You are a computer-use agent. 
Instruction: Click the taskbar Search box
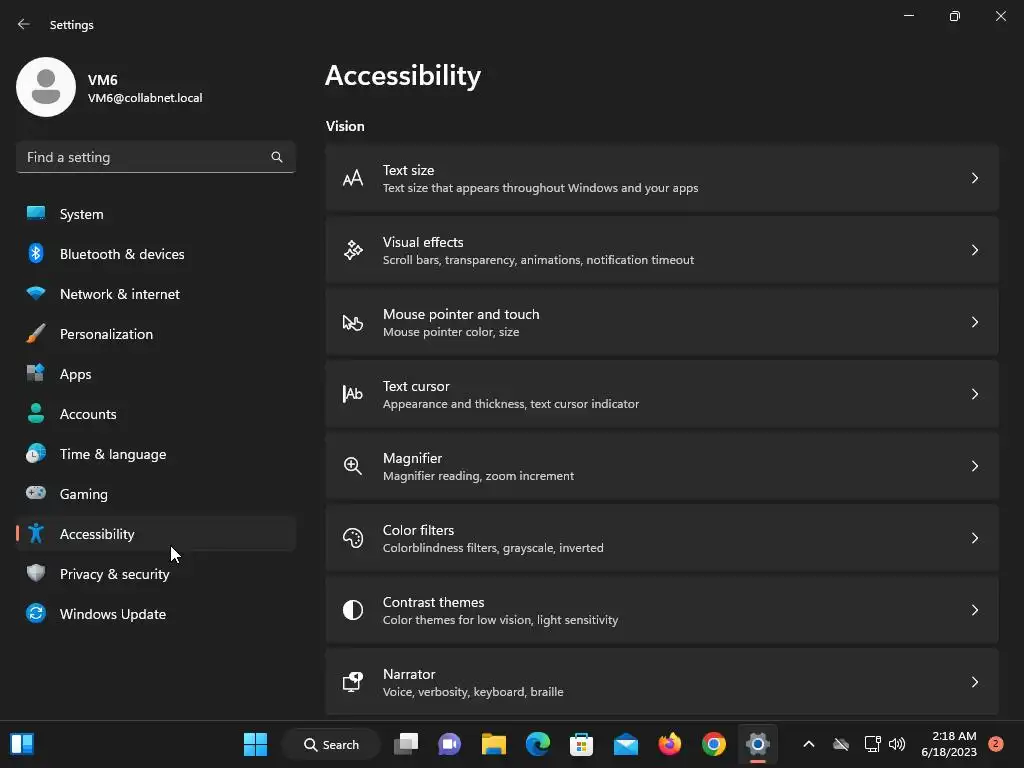click(x=331, y=744)
